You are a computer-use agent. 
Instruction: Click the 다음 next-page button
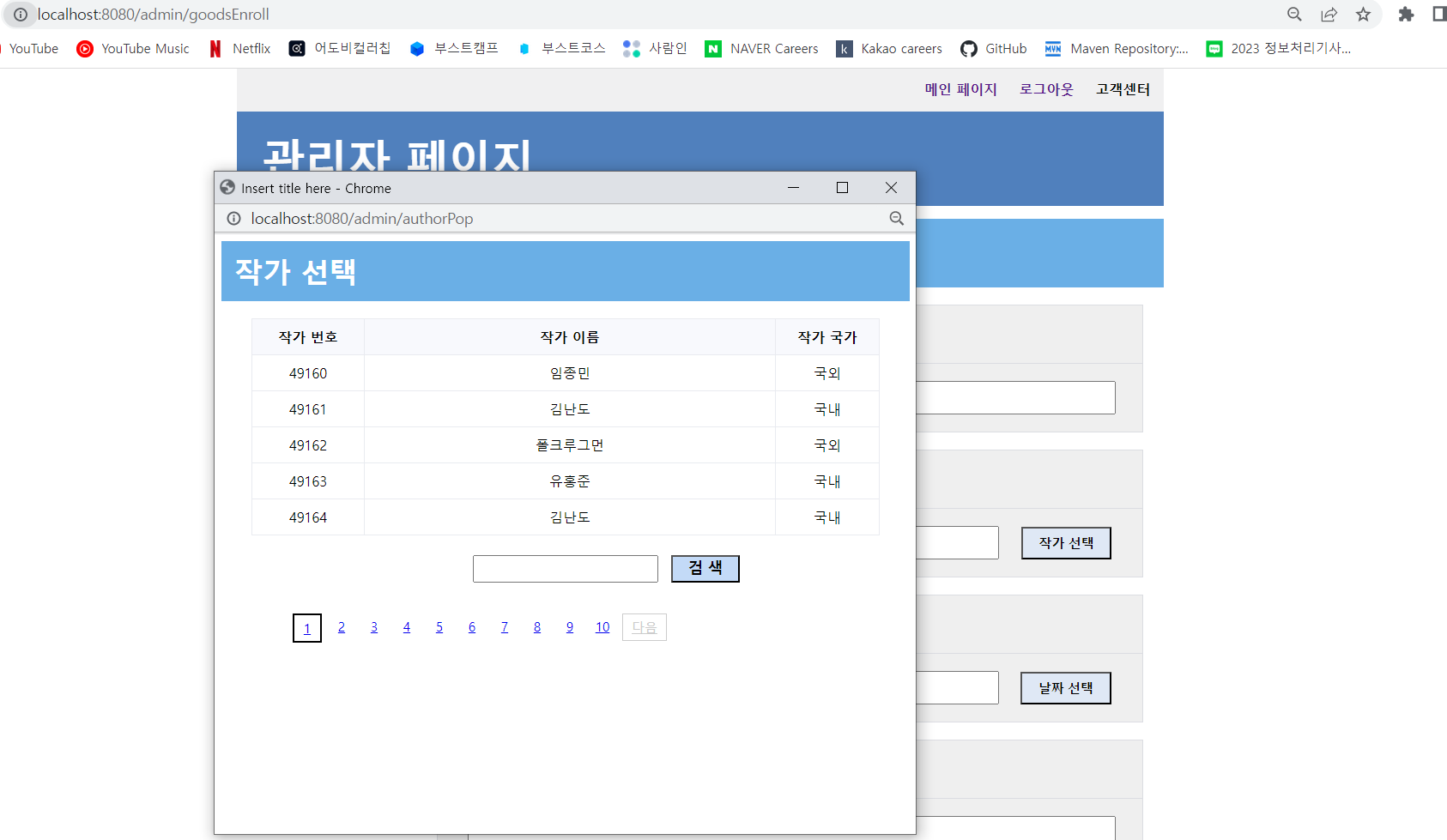(x=645, y=627)
